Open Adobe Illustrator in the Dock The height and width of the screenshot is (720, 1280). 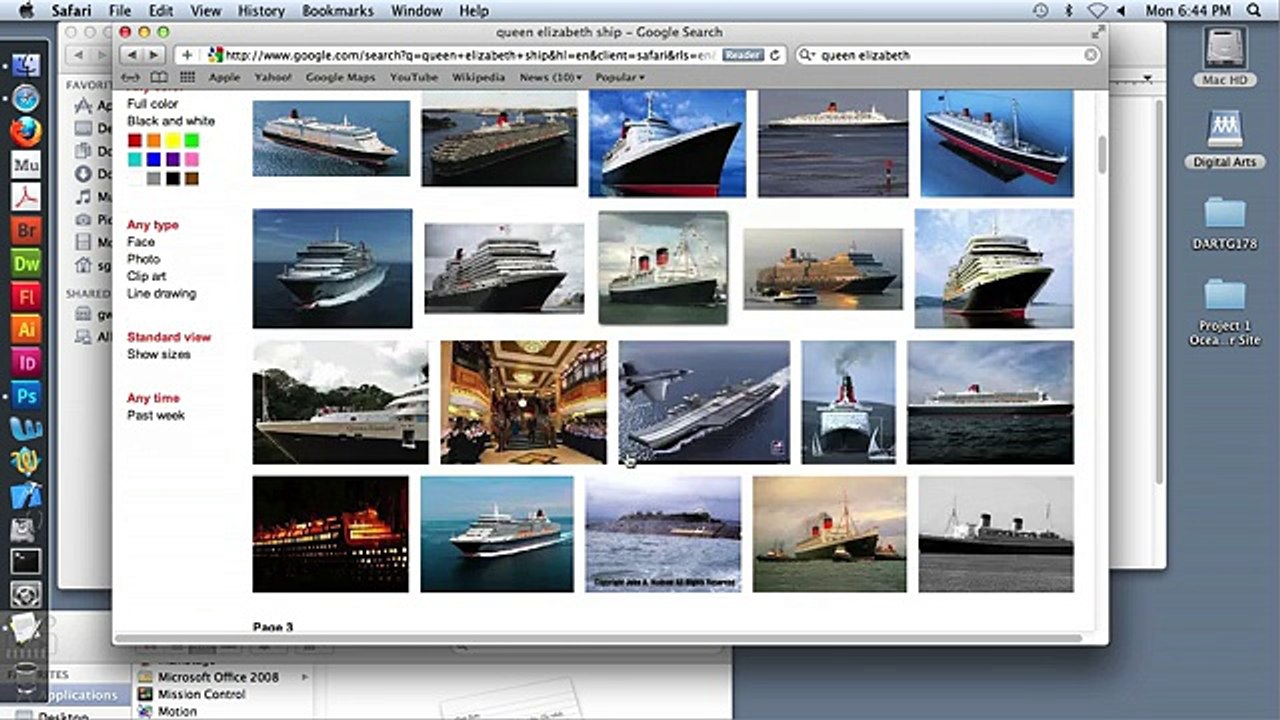[26, 329]
